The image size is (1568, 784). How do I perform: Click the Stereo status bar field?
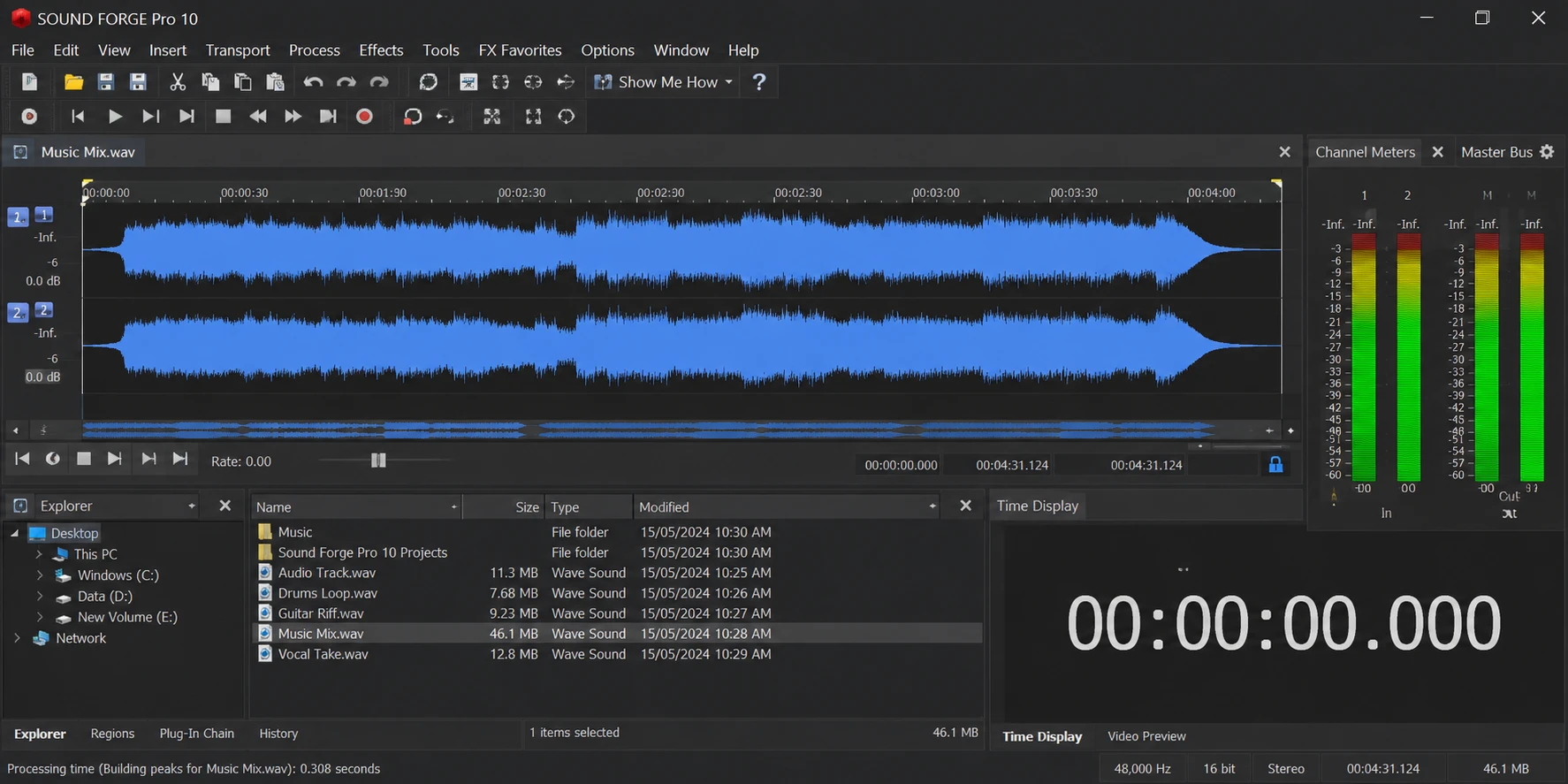(1286, 769)
